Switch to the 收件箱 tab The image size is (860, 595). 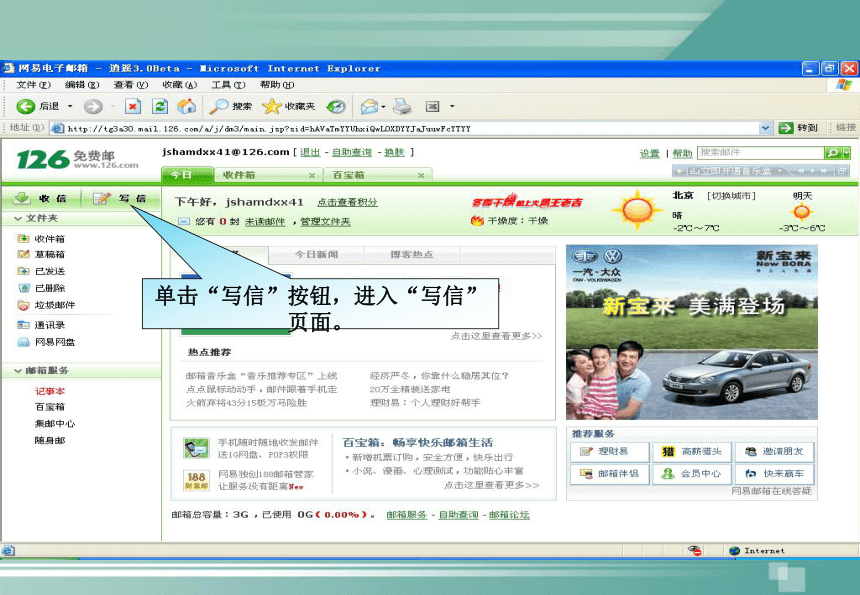coord(267,175)
